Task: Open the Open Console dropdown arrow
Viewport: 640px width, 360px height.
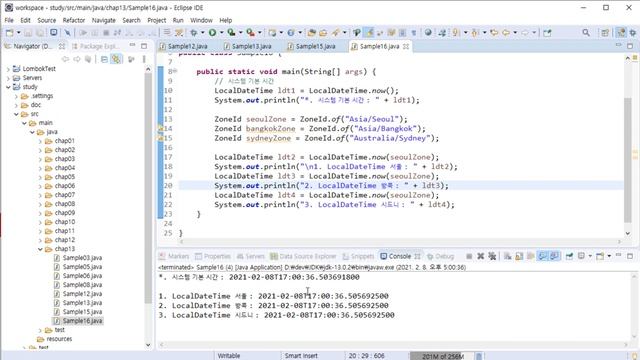Action: (x=609, y=256)
